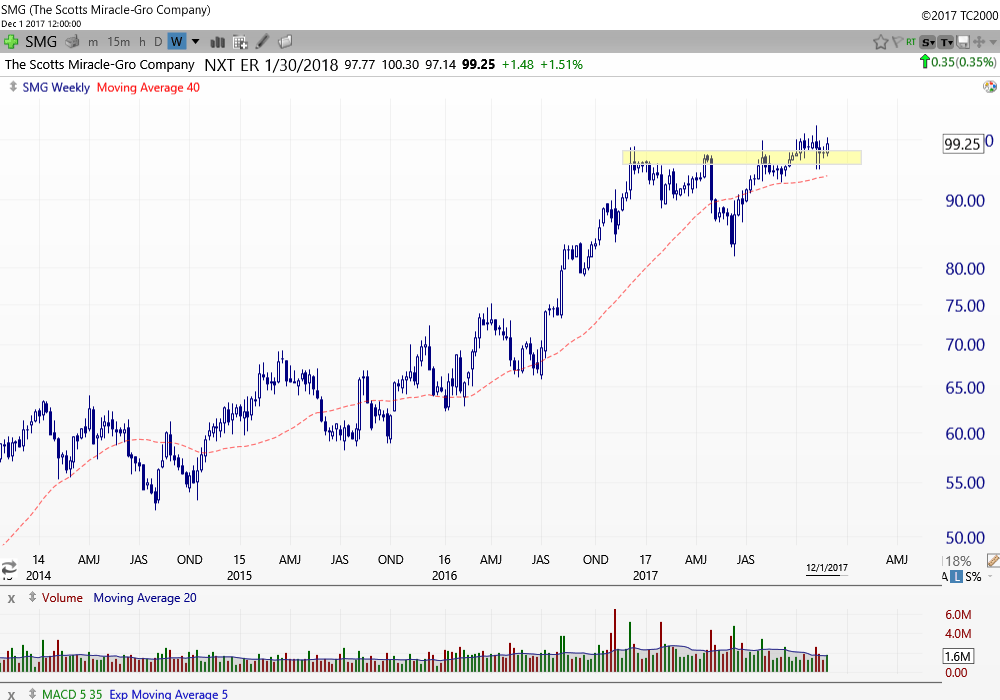Image resolution: width=1000 pixels, height=700 pixels.
Task: Click the yellow highlighted resistance zone
Action: coord(740,157)
